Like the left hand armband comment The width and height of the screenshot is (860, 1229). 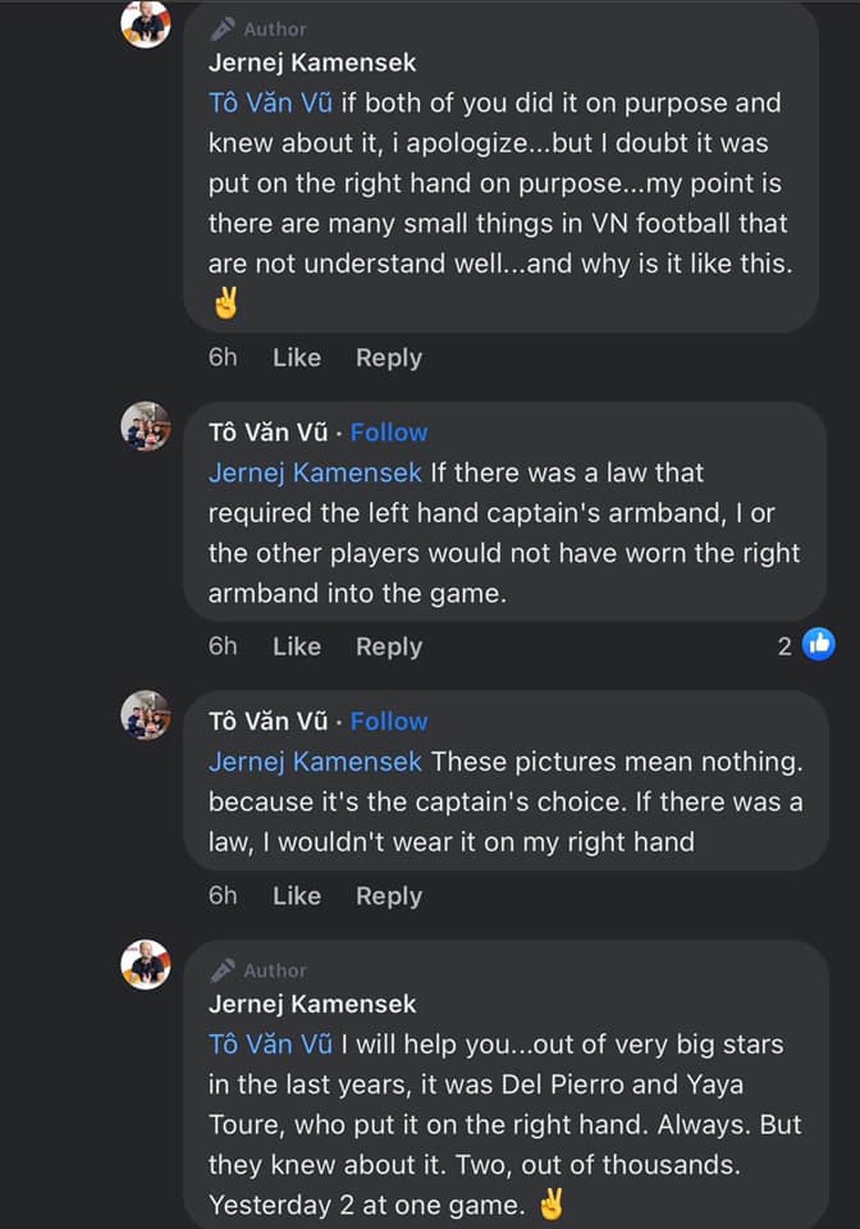(297, 647)
